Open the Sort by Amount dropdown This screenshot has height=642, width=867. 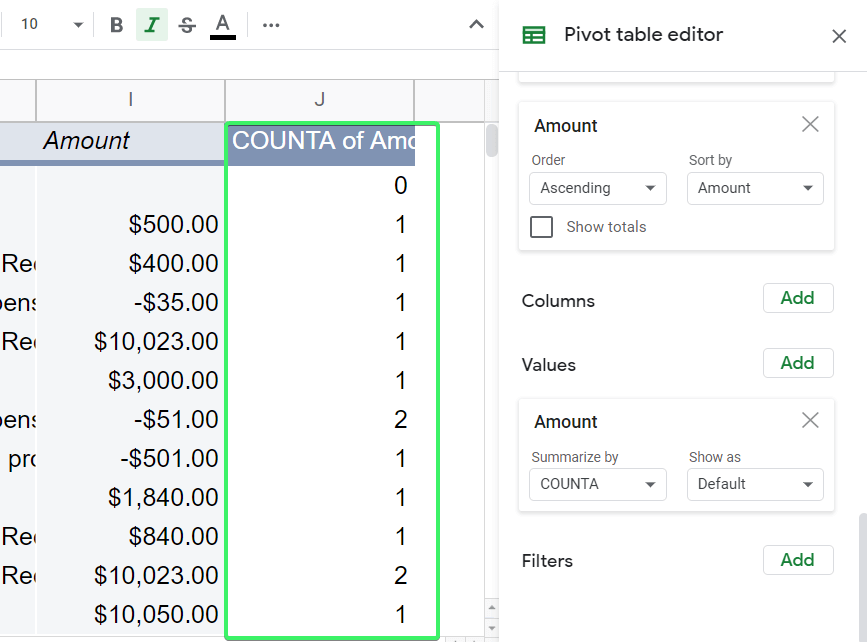point(755,189)
